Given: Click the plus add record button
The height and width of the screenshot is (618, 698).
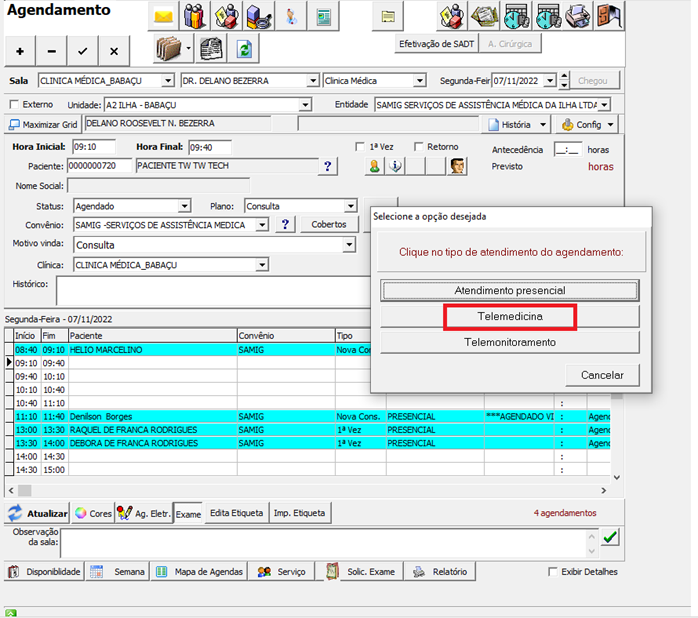Looking at the screenshot, I should tap(20, 51).
